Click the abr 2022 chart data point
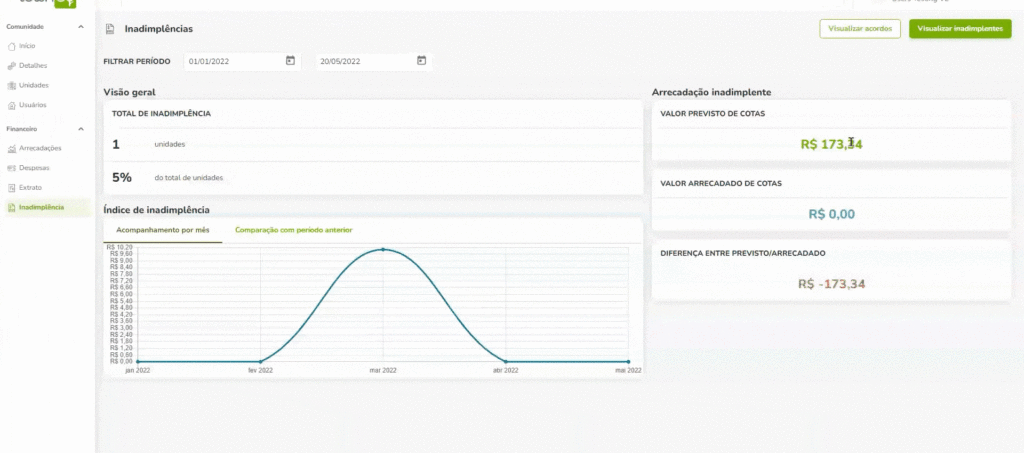The height and width of the screenshot is (453, 1024). 506,362
